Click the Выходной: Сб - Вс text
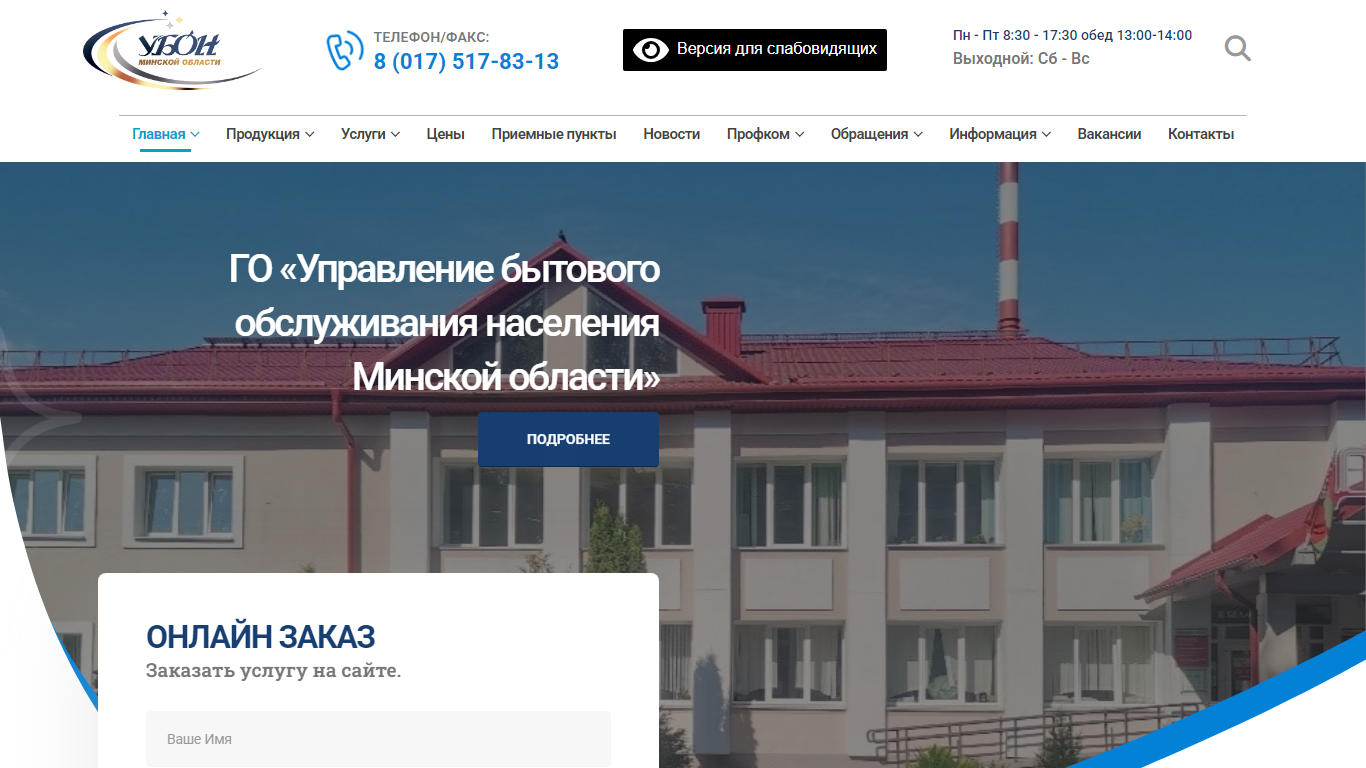 pyautogui.click(x=1021, y=58)
